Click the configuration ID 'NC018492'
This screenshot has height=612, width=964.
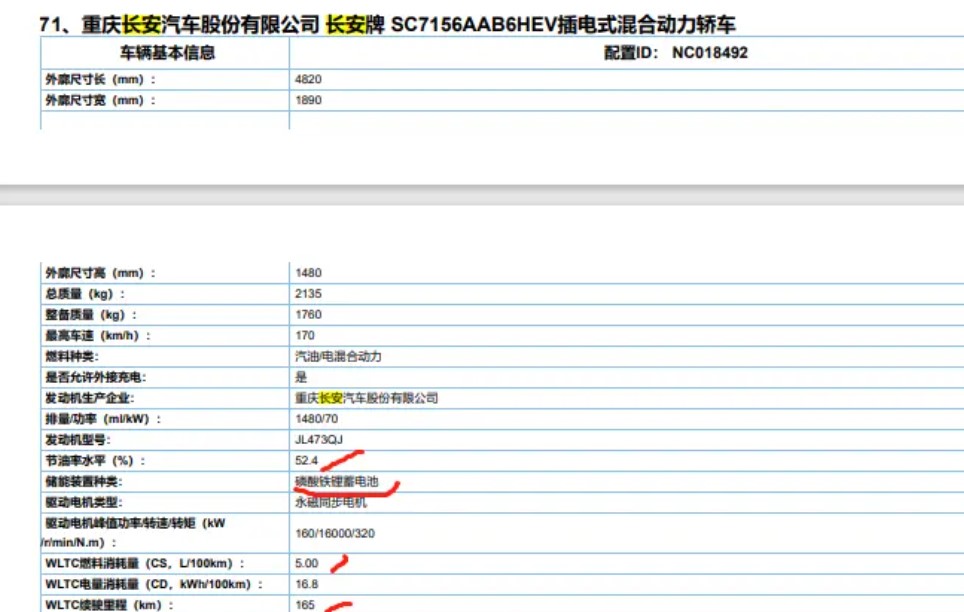[709, 53]
